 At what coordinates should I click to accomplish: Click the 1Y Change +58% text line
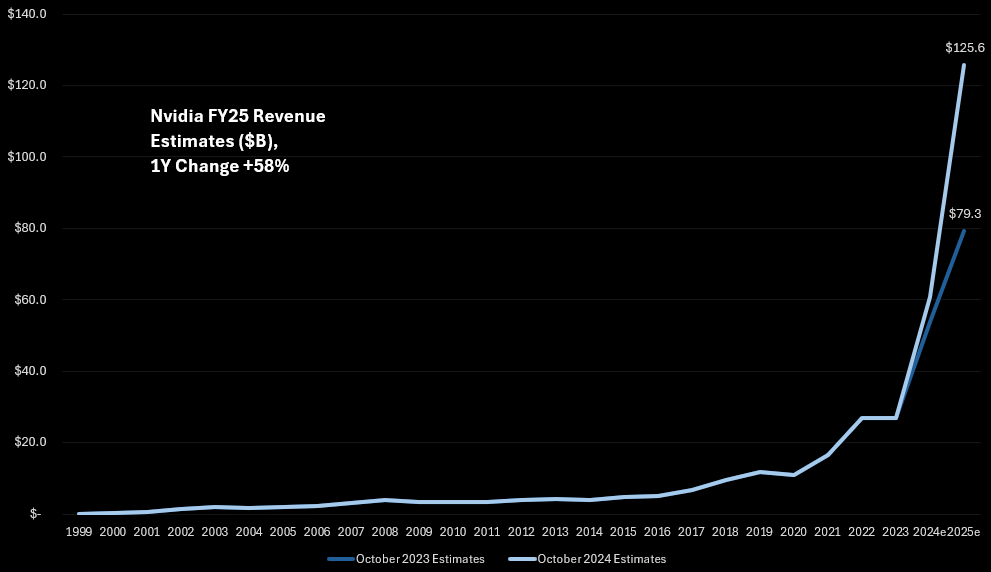pyautogui.click(x=219, y=166)
